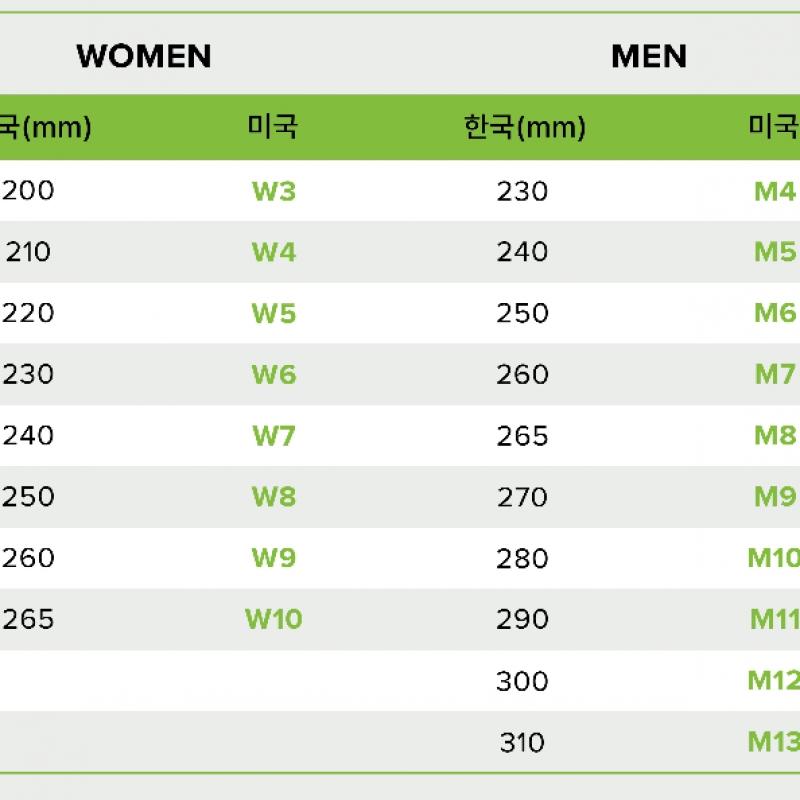The height and width of the screenshot is (800, 800).
Task: Click the WOMEN section header
Action: tap(144, 56)
